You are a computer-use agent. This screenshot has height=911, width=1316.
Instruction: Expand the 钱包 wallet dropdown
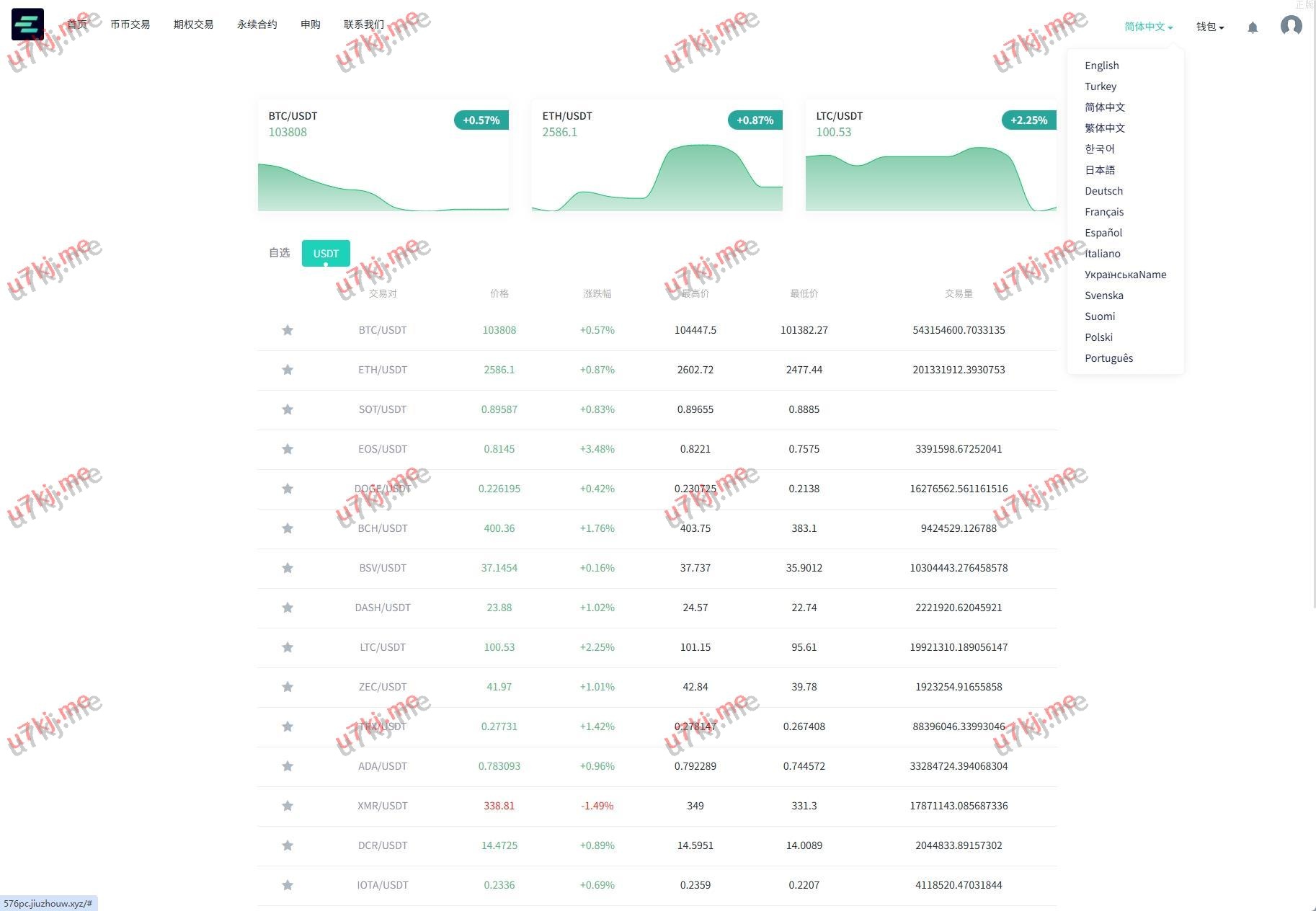(1209, 27)
